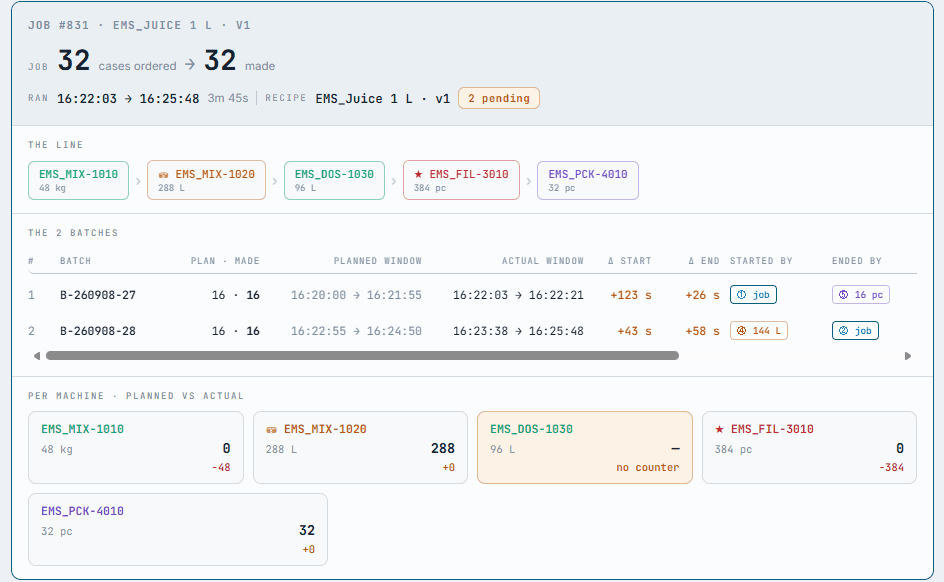Click batch ID B-260908-28
The image size is (944, 582).
[x=98, y=331]
